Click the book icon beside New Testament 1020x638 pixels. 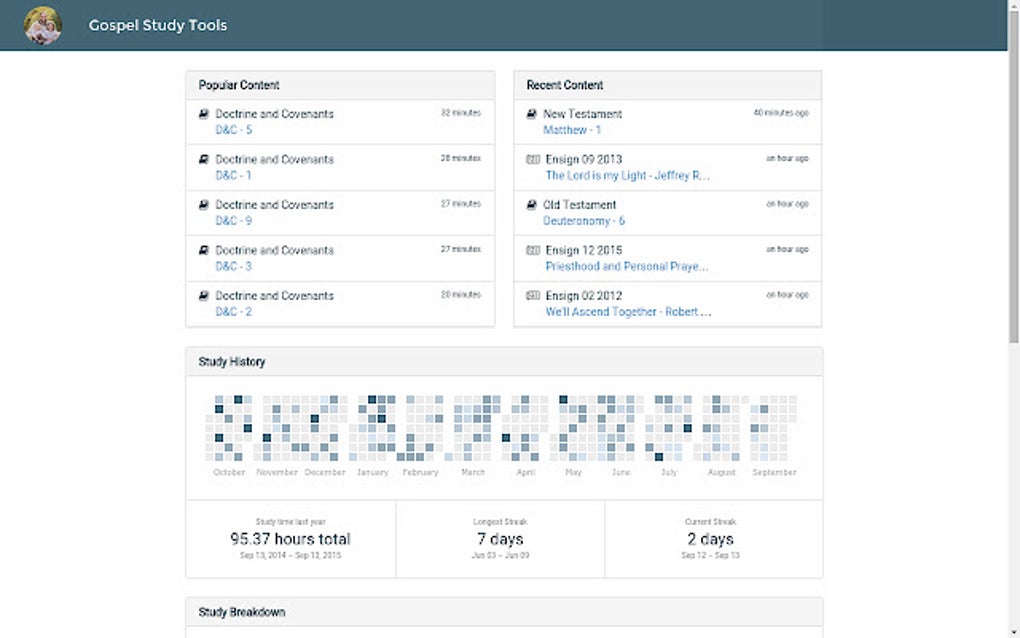click(532, 114)
